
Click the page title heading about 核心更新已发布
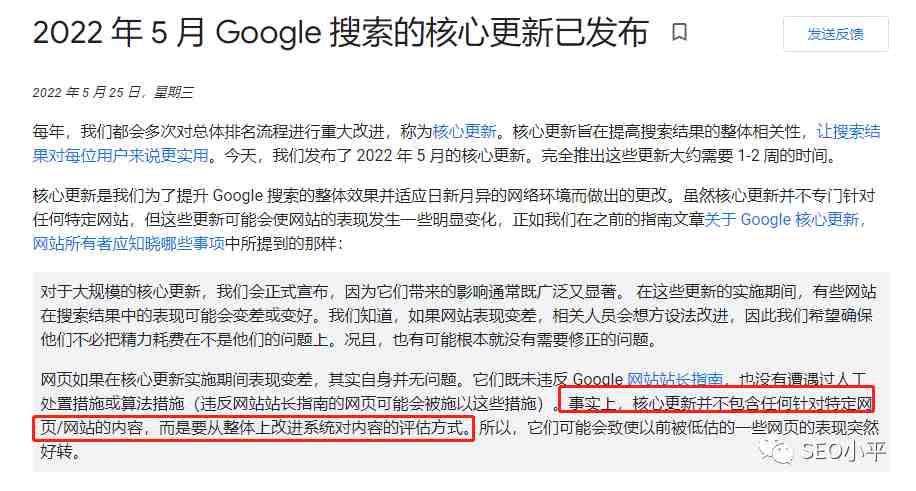coord(341,32)
